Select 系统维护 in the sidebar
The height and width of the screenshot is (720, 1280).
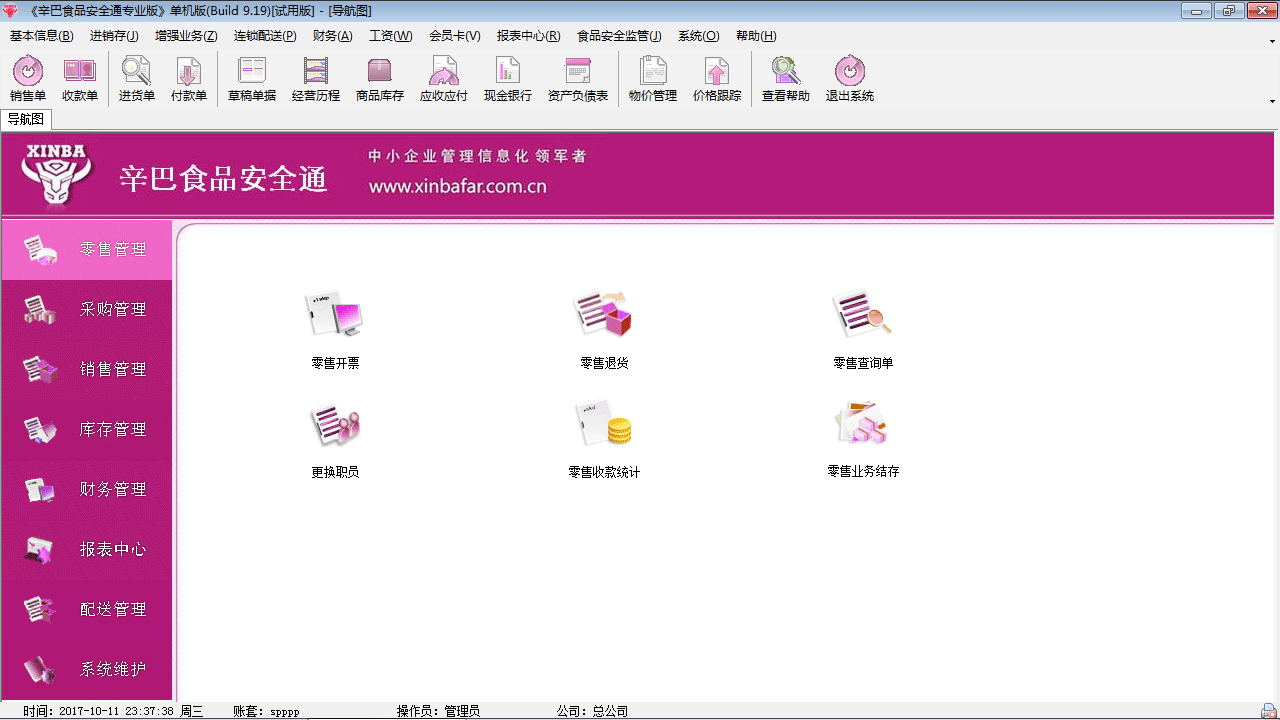pyautogui.click(x=87, y=670)
